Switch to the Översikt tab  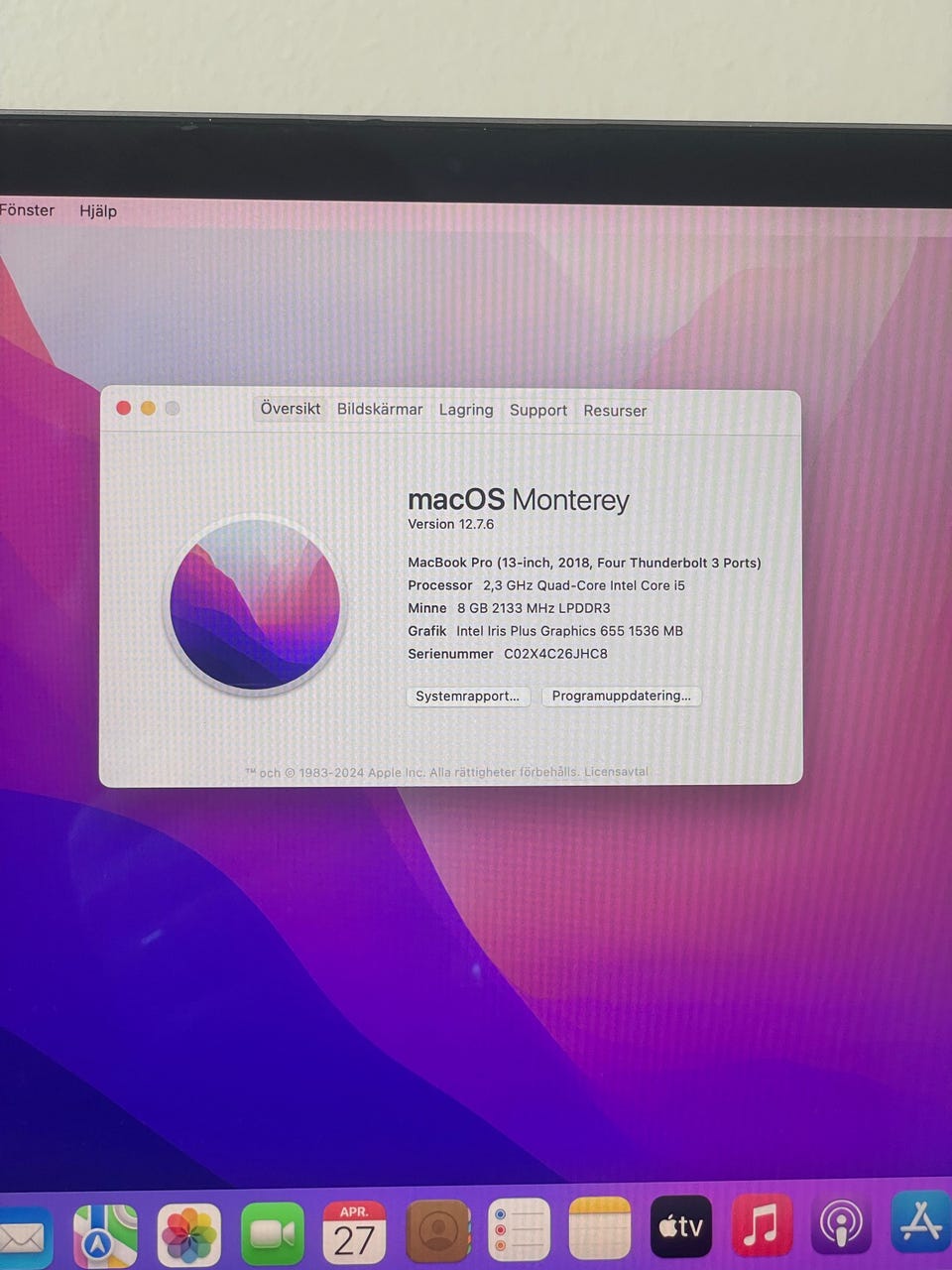[291, 409]
